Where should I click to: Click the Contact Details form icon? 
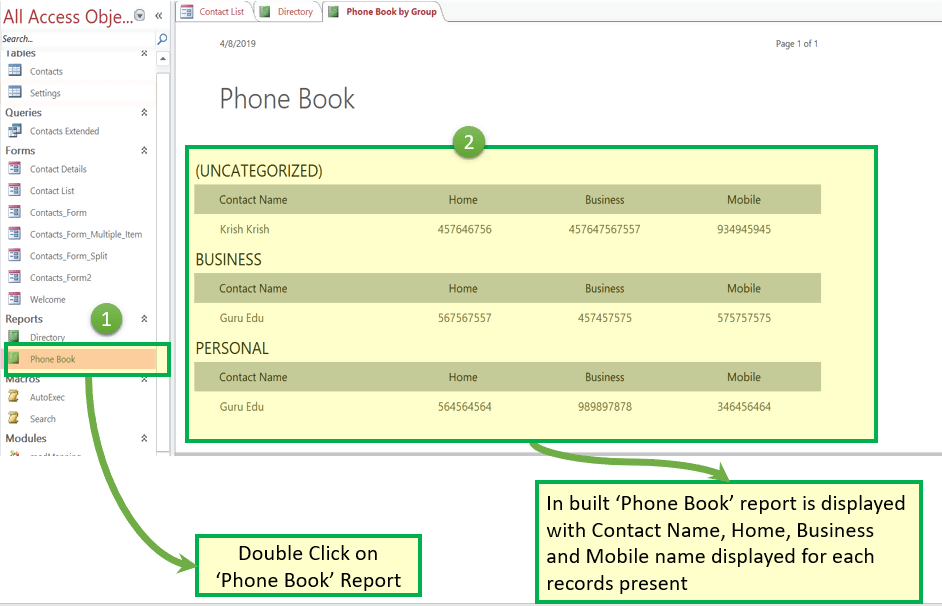[x=15, y=169]
